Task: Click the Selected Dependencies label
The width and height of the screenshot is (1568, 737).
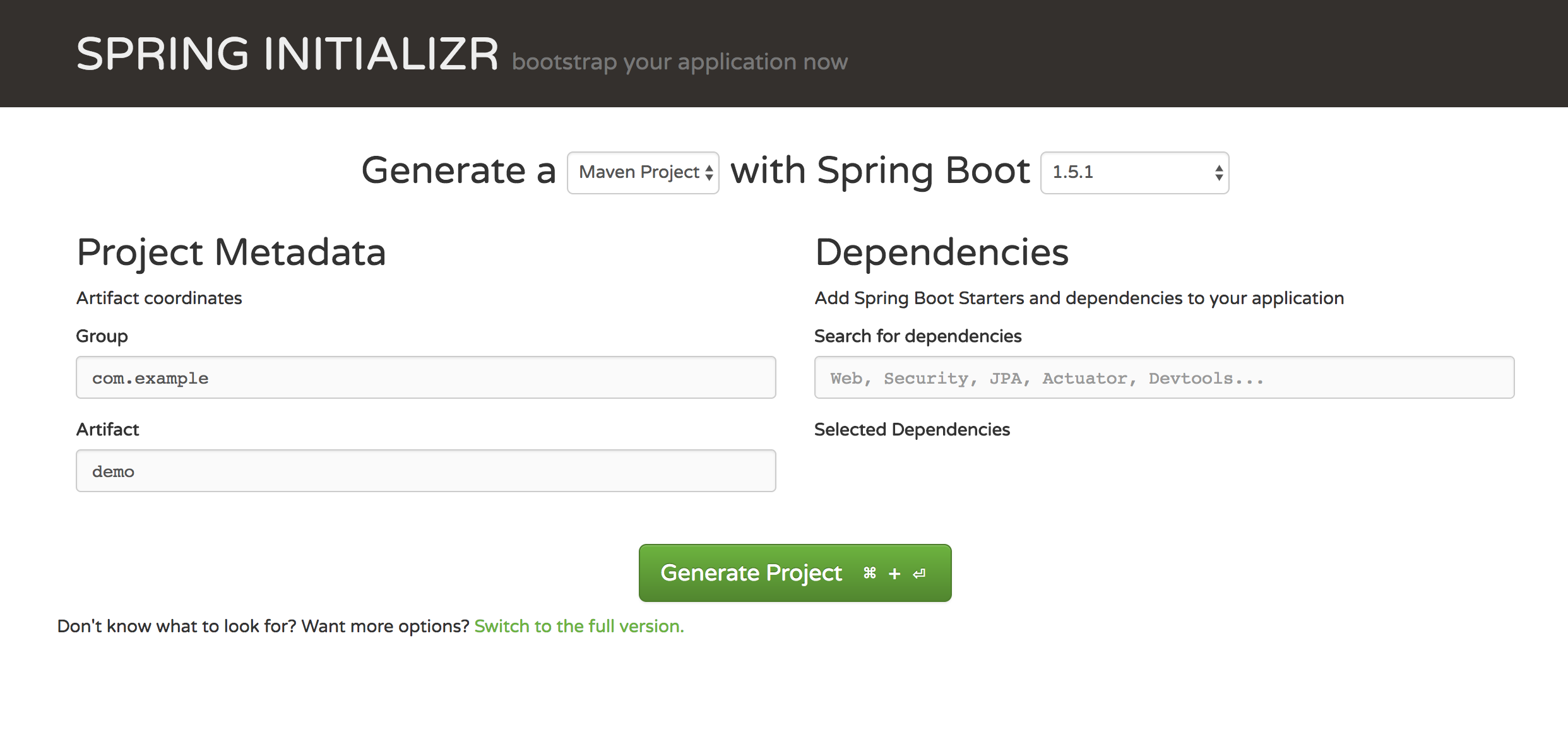Action: coord(912,429)
